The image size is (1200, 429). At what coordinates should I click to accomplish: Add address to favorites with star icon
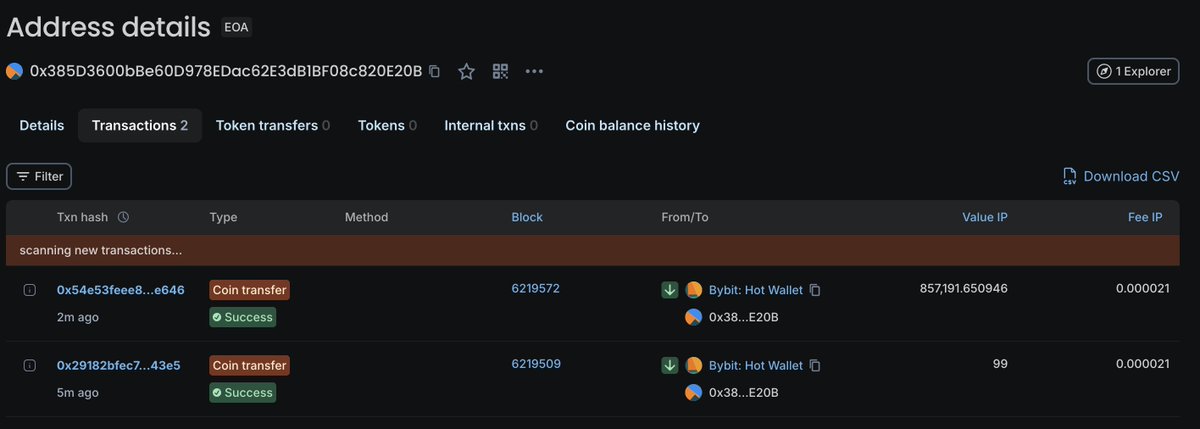(466, 71)
